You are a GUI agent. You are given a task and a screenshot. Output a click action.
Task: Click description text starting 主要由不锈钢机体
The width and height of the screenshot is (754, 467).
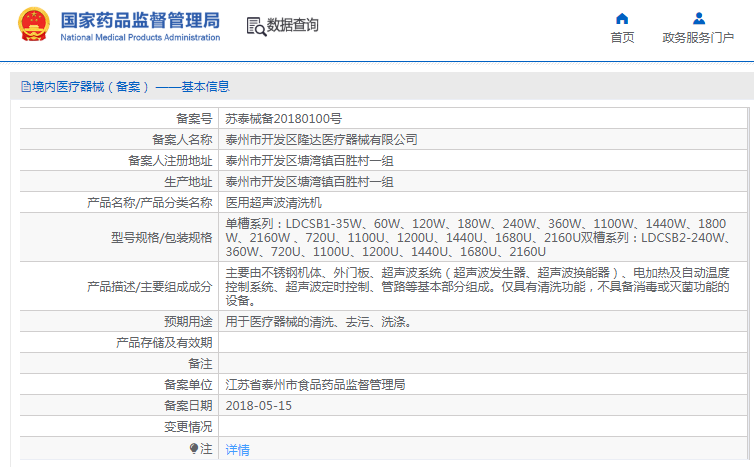coord(478,287)
